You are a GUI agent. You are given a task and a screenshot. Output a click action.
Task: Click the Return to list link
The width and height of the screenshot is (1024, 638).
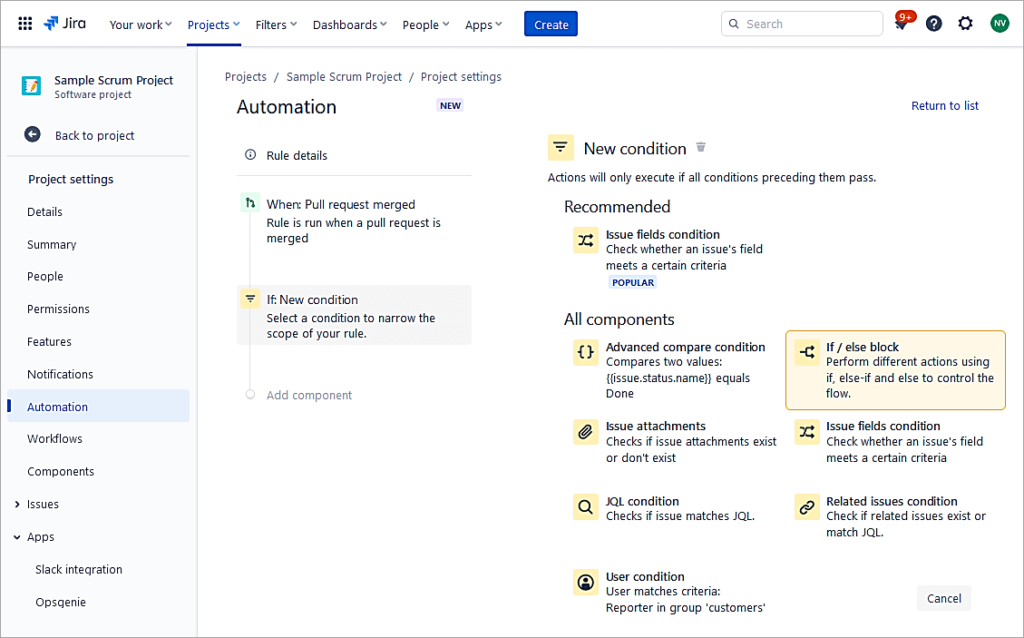coord(944,106)
